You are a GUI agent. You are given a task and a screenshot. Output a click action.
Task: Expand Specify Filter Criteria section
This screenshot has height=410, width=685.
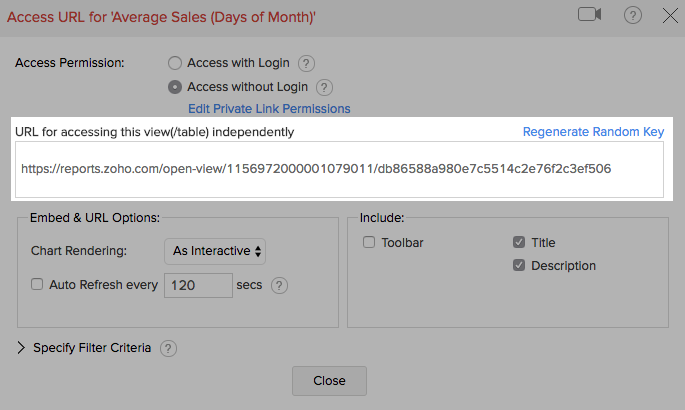pos(23,348)
